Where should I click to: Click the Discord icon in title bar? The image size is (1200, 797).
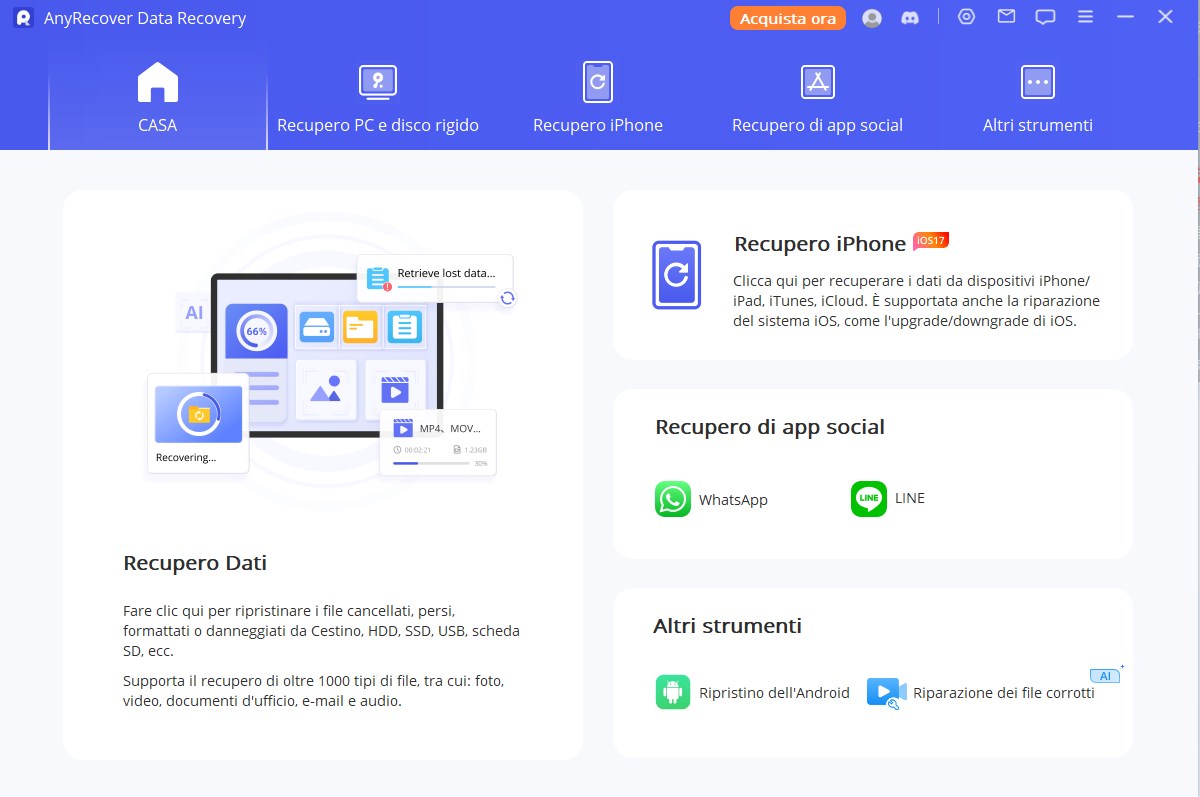[x=910, y=18]
